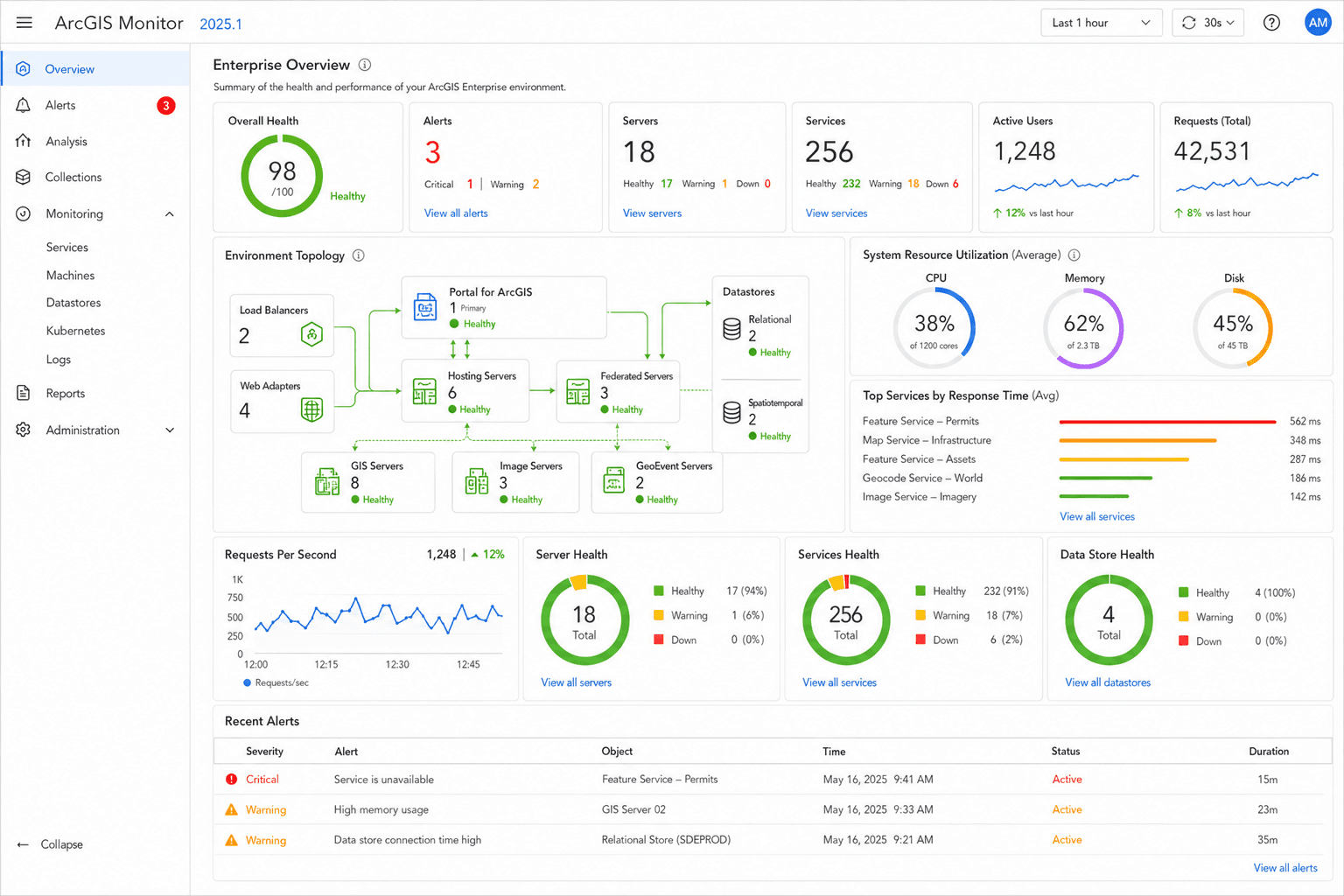Image resolution: width=1344 pixels, height=896 pixels.
Task: Click the Server Health 18 Total donut
Action: pyautogui.click(x=584, y=620)
